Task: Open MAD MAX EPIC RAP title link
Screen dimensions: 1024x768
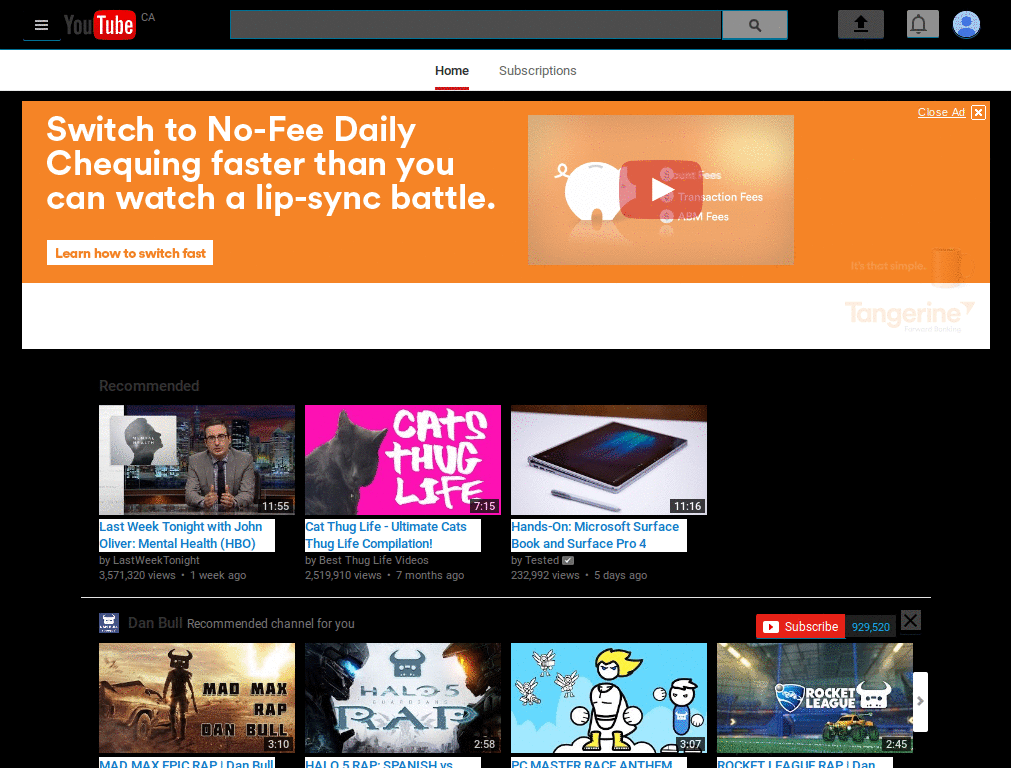Action: (187, 763)
